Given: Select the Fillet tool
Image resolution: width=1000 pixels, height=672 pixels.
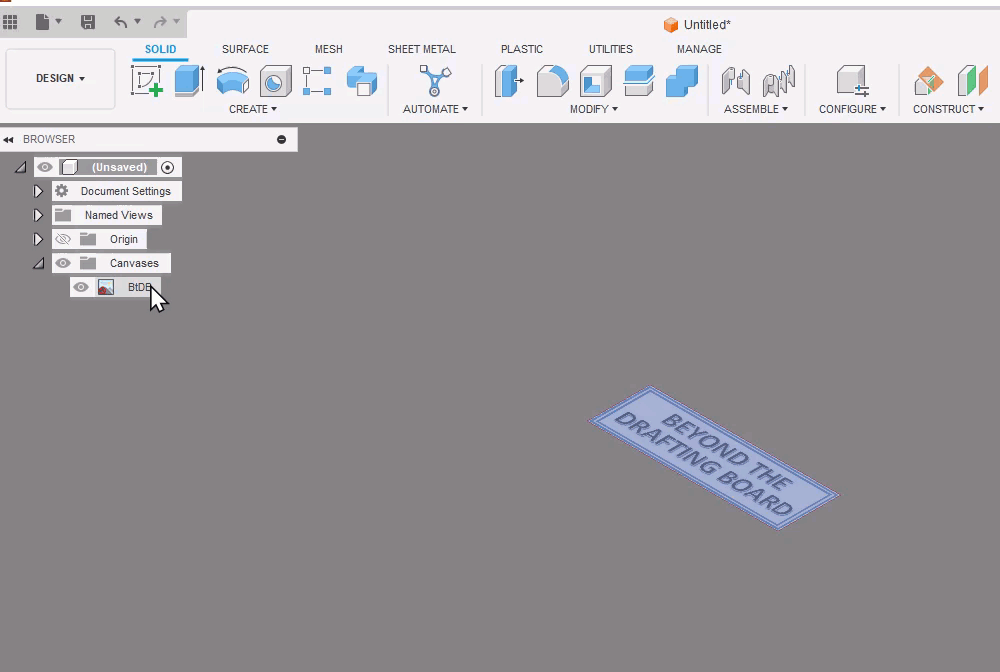Looking at the screenshot, I should [x=553, y=80].
